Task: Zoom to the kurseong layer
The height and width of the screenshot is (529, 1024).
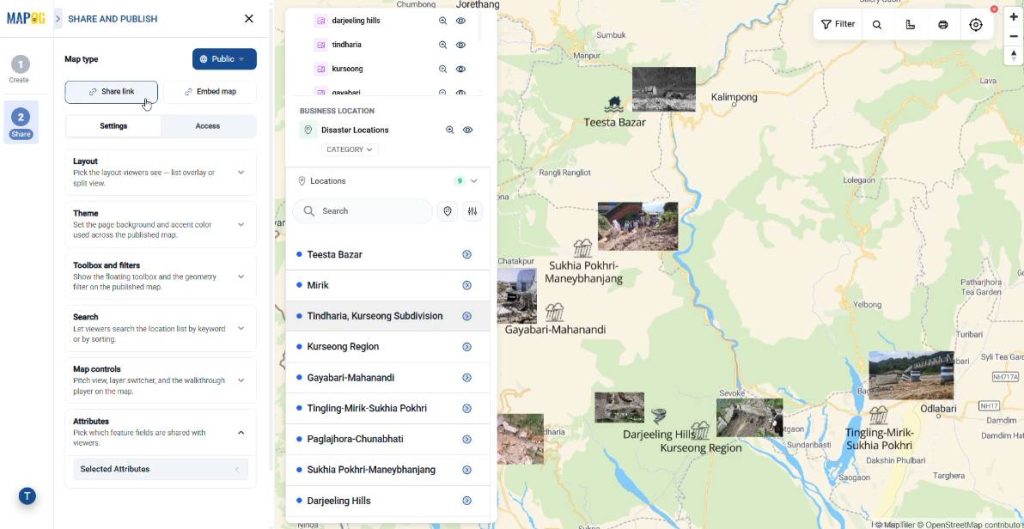Action: click(443, 69)
